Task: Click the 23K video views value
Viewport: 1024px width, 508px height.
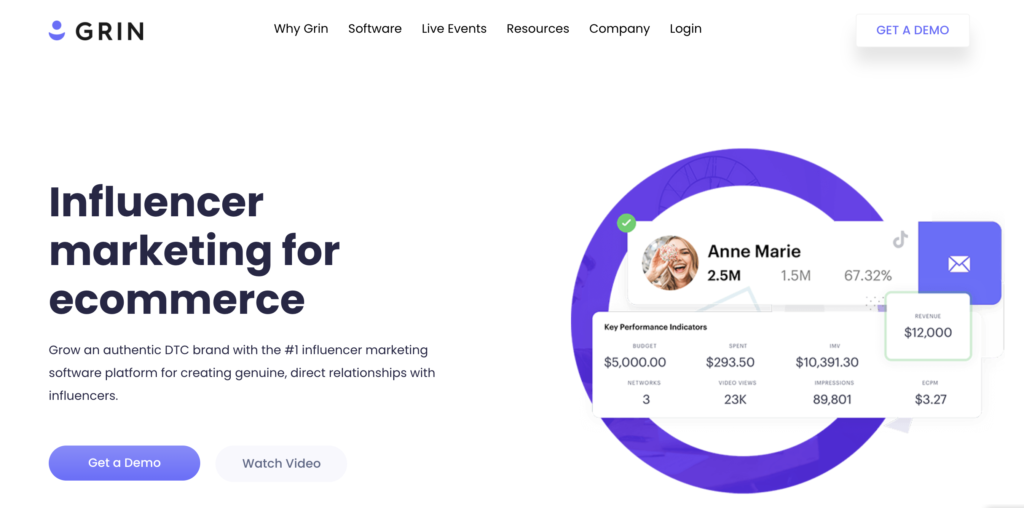Action: click(735, 400)
